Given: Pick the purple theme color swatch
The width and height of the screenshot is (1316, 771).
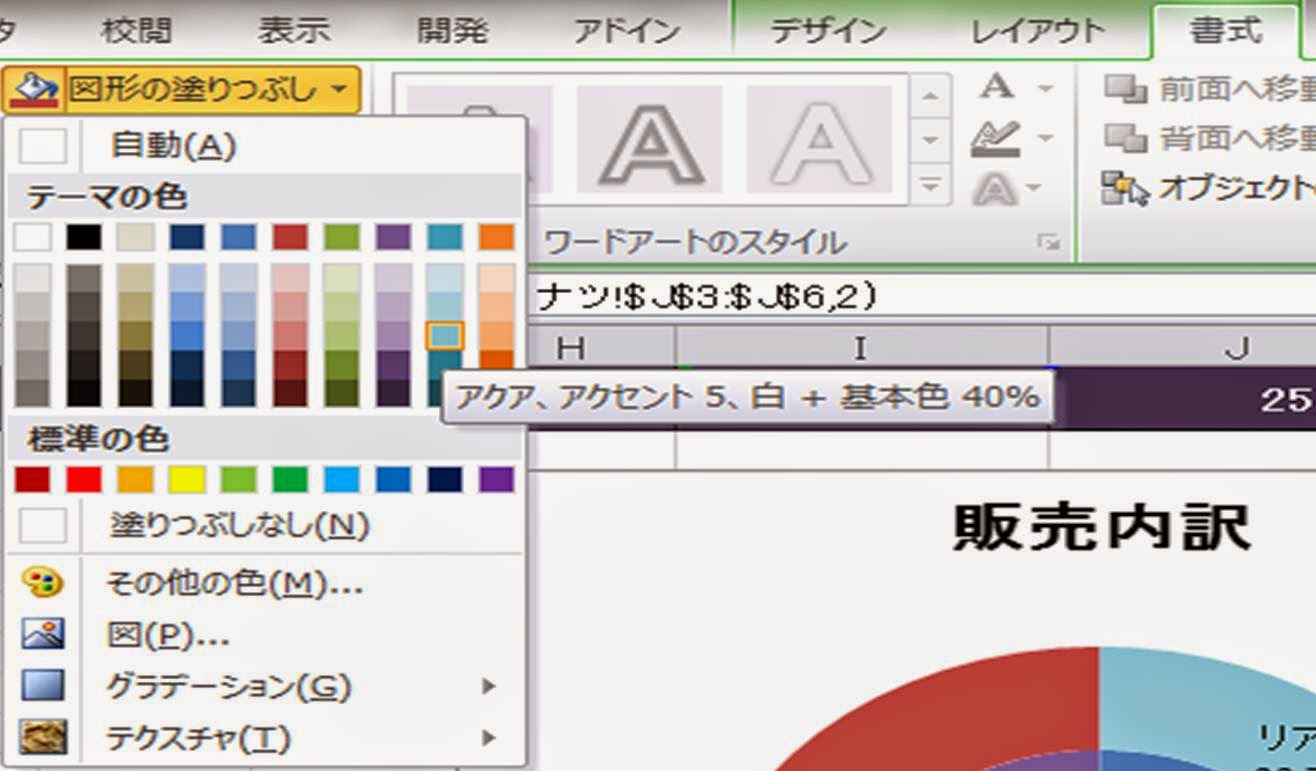Looking at the screenshot, I should coord(393,237).
